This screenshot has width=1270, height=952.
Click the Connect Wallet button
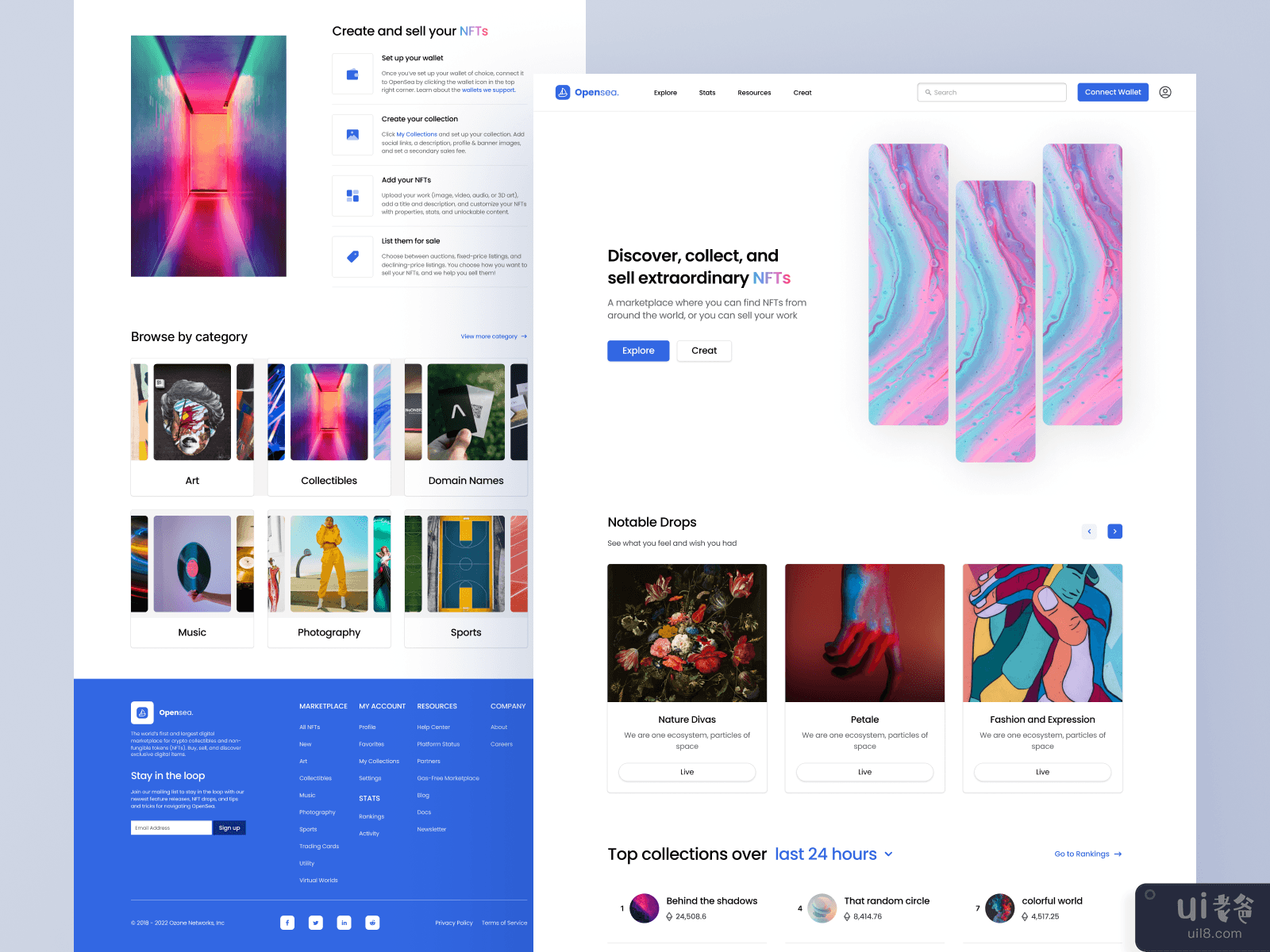click(x=1112, y=92)
